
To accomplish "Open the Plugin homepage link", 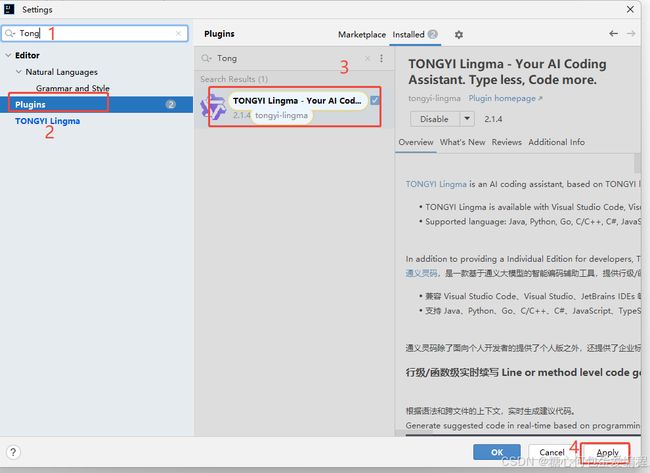I will pos(505,98).
